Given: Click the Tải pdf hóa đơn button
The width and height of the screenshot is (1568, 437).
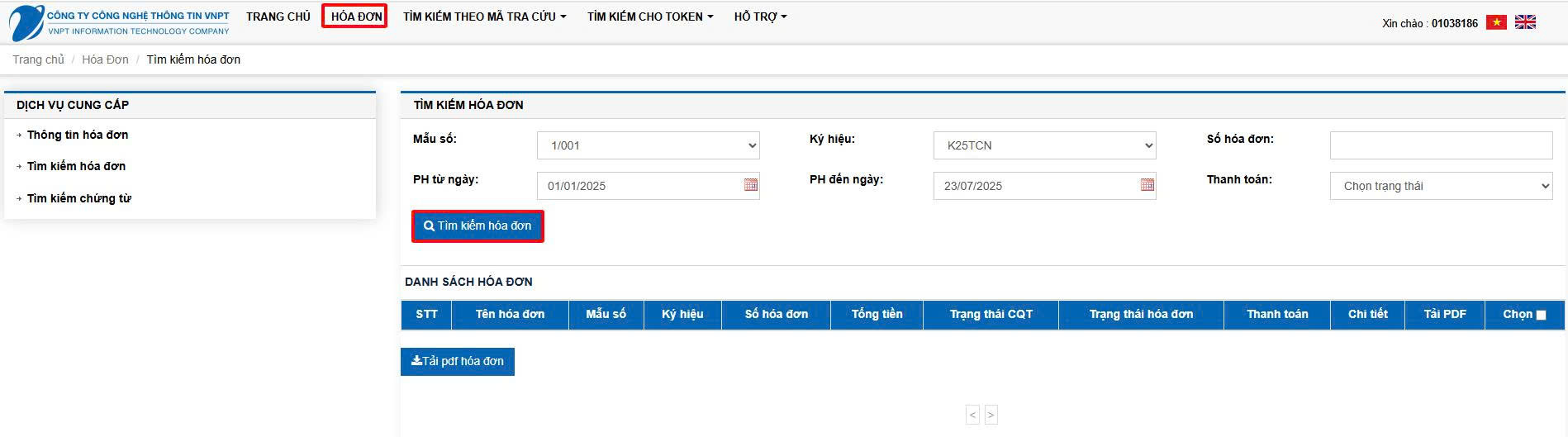Looking at the screenshot, I should 458,362.
